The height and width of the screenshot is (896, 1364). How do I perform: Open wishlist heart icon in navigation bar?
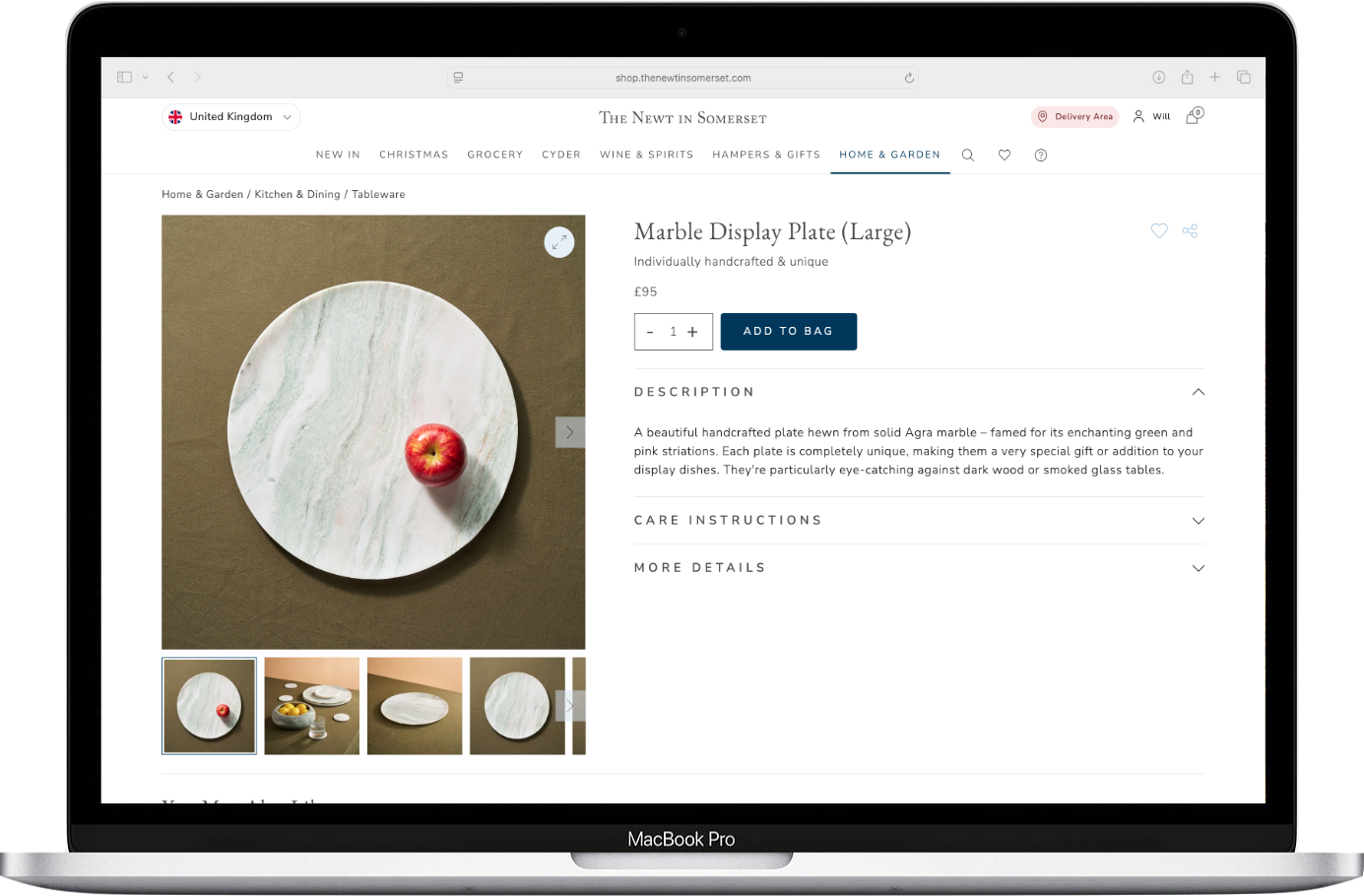click(x=1005, y=156)
